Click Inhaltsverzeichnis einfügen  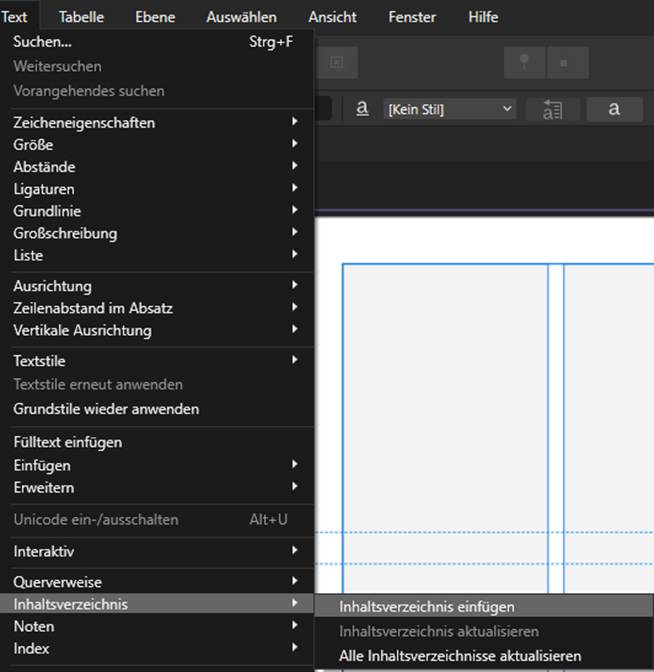click(484, 607)
